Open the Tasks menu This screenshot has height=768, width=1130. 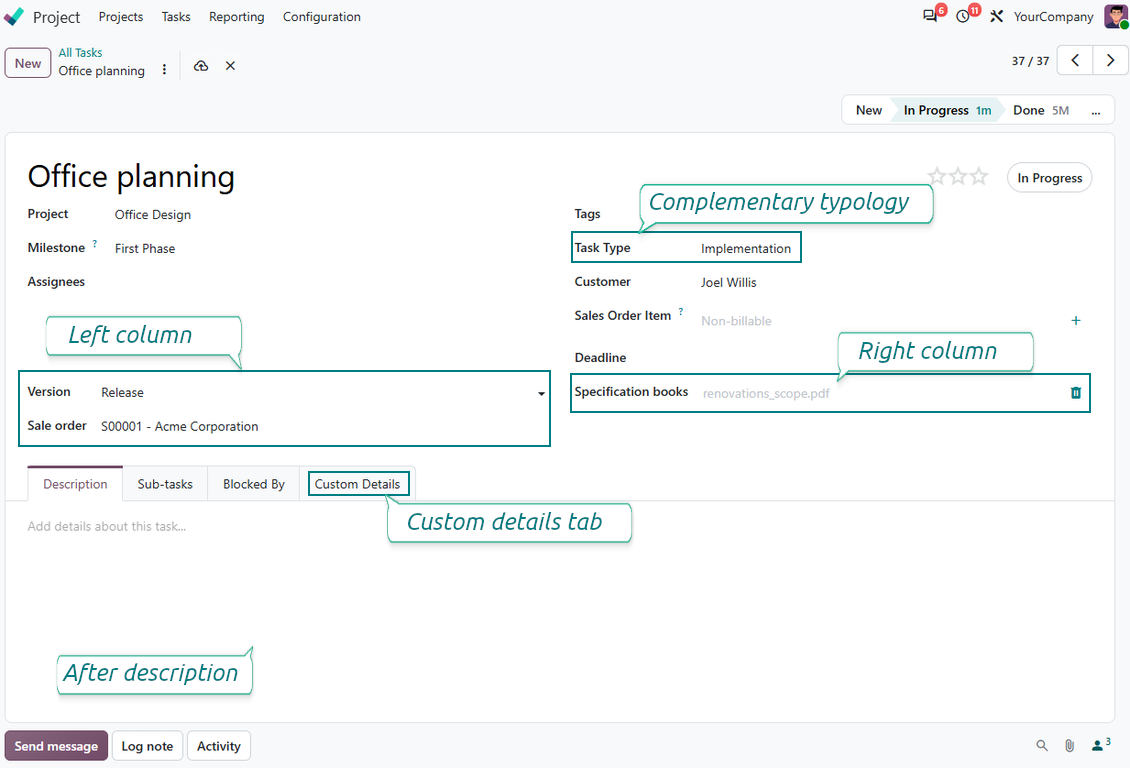click(176, 17)
